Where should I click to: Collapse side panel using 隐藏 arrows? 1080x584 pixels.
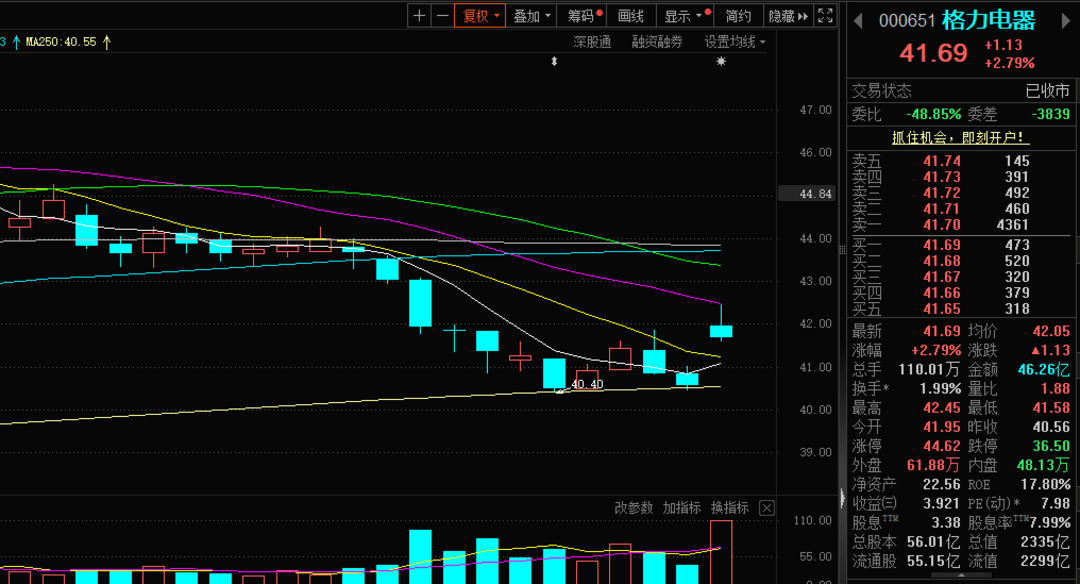coord(788,16)
